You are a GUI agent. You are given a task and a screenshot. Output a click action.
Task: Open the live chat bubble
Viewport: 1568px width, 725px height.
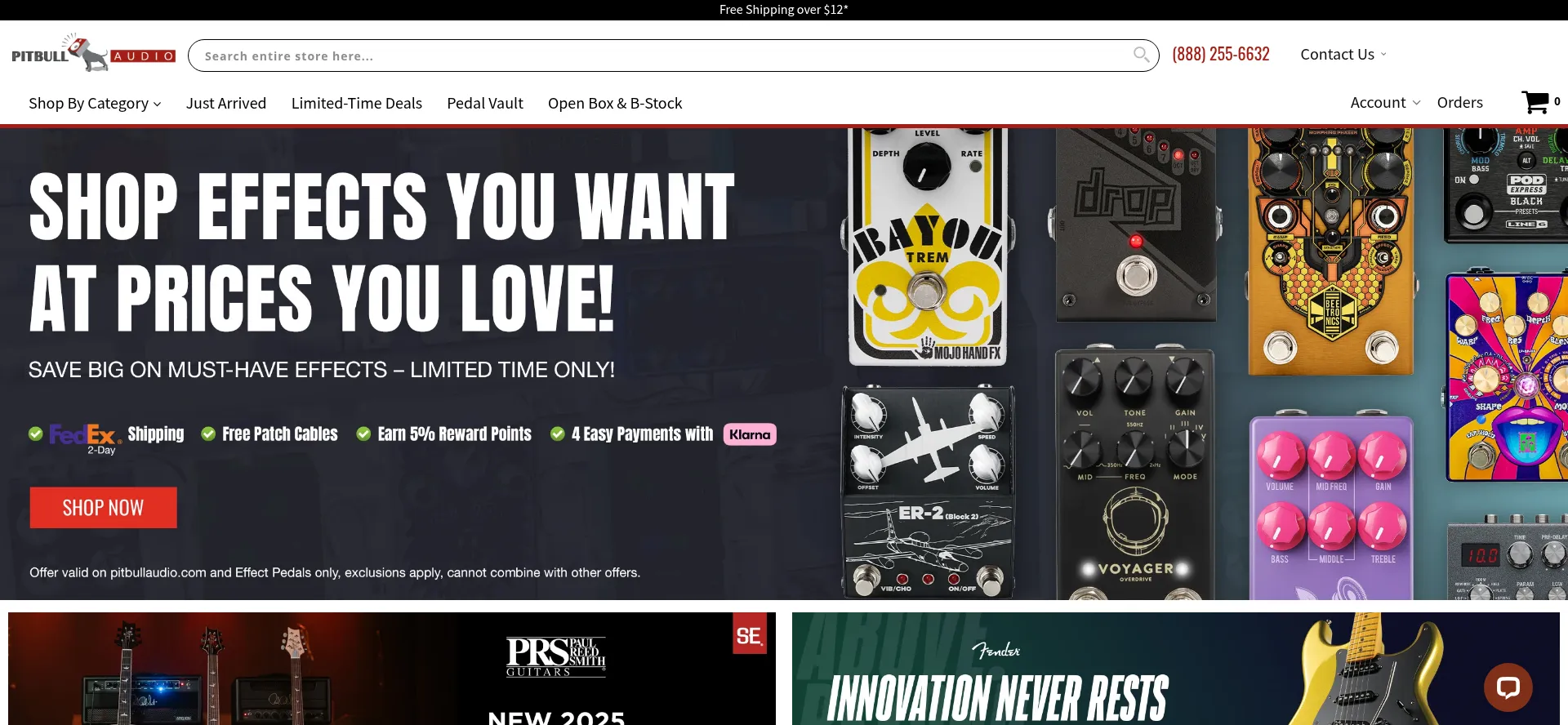tap(1508, 687)
